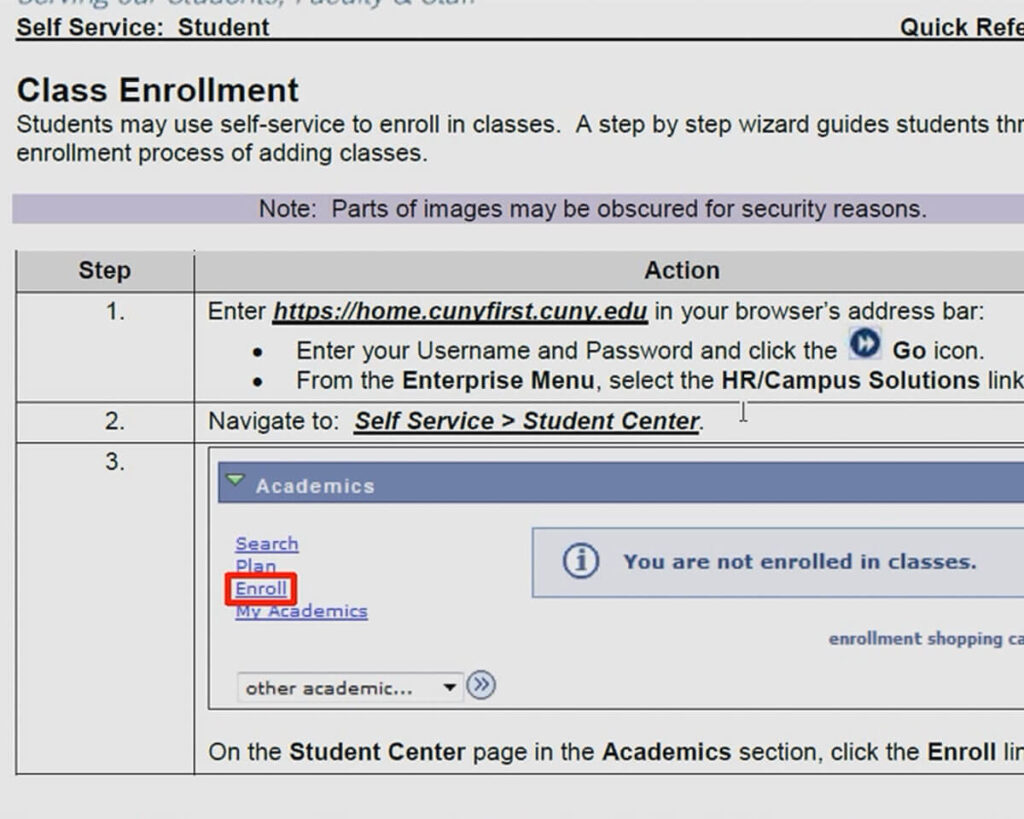Click the home.cunyfirst.cuny.edu URL
1024x819 pixels.
coord(460,311)
